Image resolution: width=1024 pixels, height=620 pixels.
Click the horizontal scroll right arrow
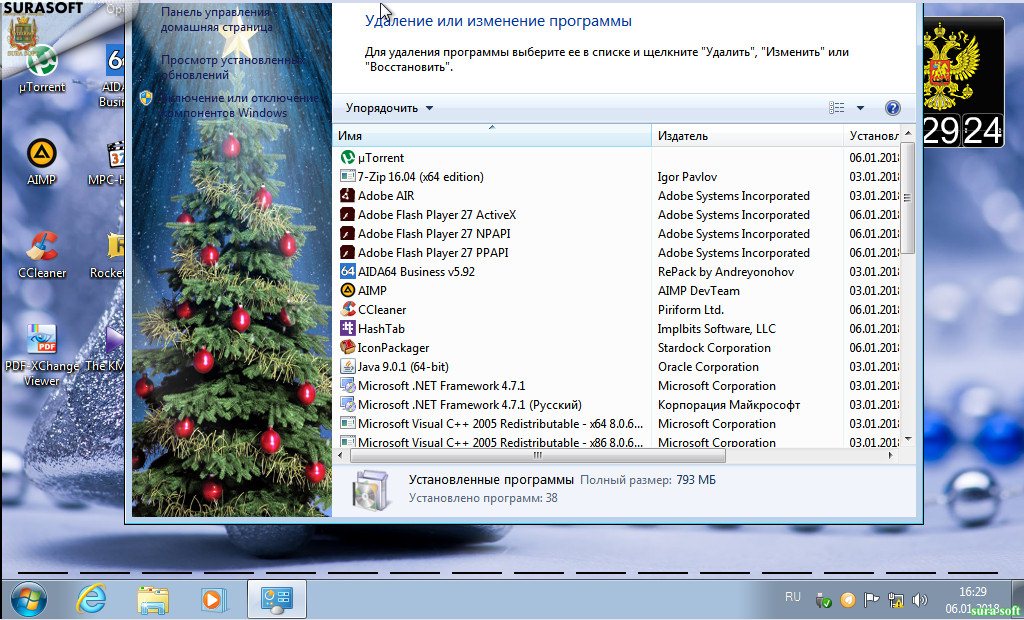[890, 455]
